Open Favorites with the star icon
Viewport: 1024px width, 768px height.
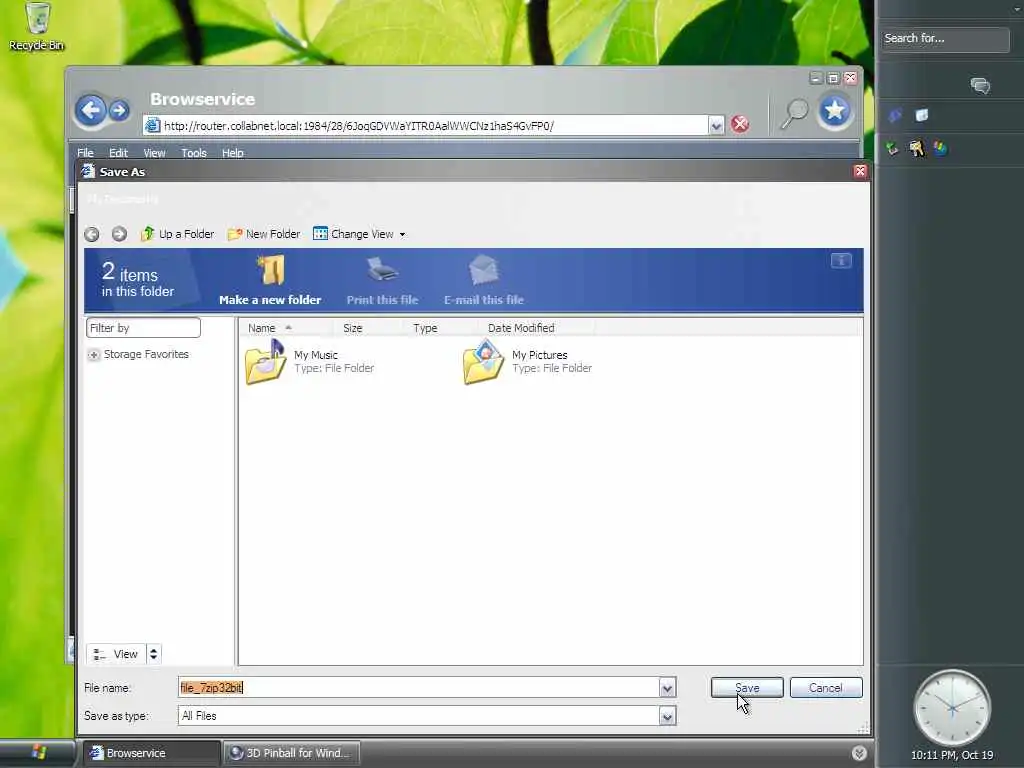click(835, 111)
